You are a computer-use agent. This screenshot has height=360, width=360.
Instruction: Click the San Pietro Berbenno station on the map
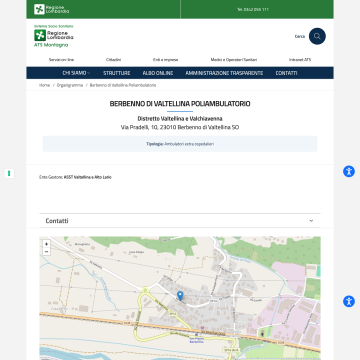click(196, 338)
